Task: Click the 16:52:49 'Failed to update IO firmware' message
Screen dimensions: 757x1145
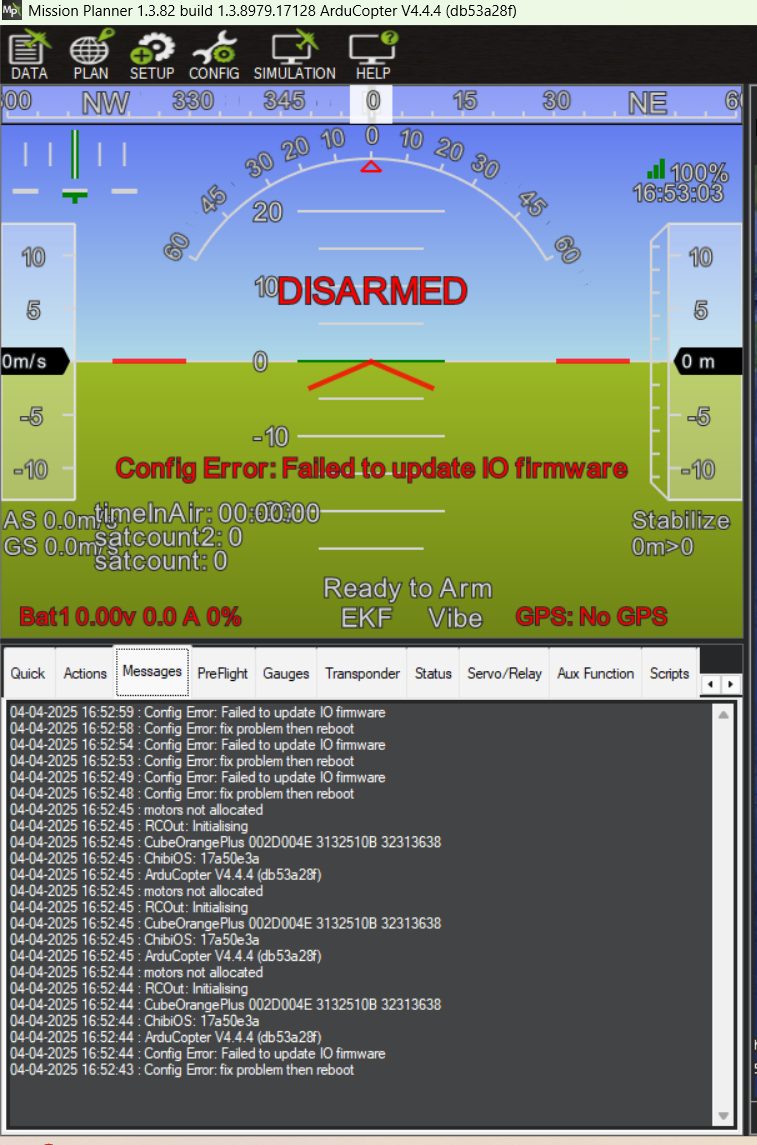Action: click(x=198, y=777)
